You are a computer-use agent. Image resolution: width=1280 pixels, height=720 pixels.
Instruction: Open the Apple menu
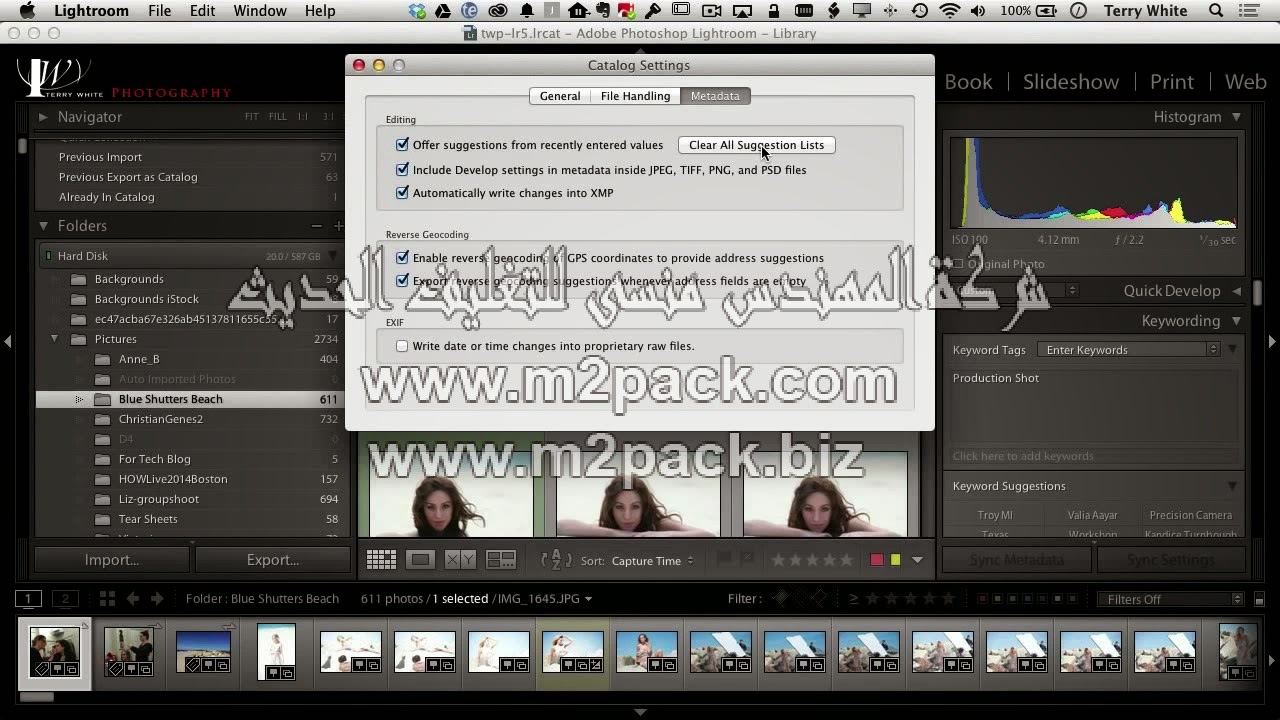[27, 11]
